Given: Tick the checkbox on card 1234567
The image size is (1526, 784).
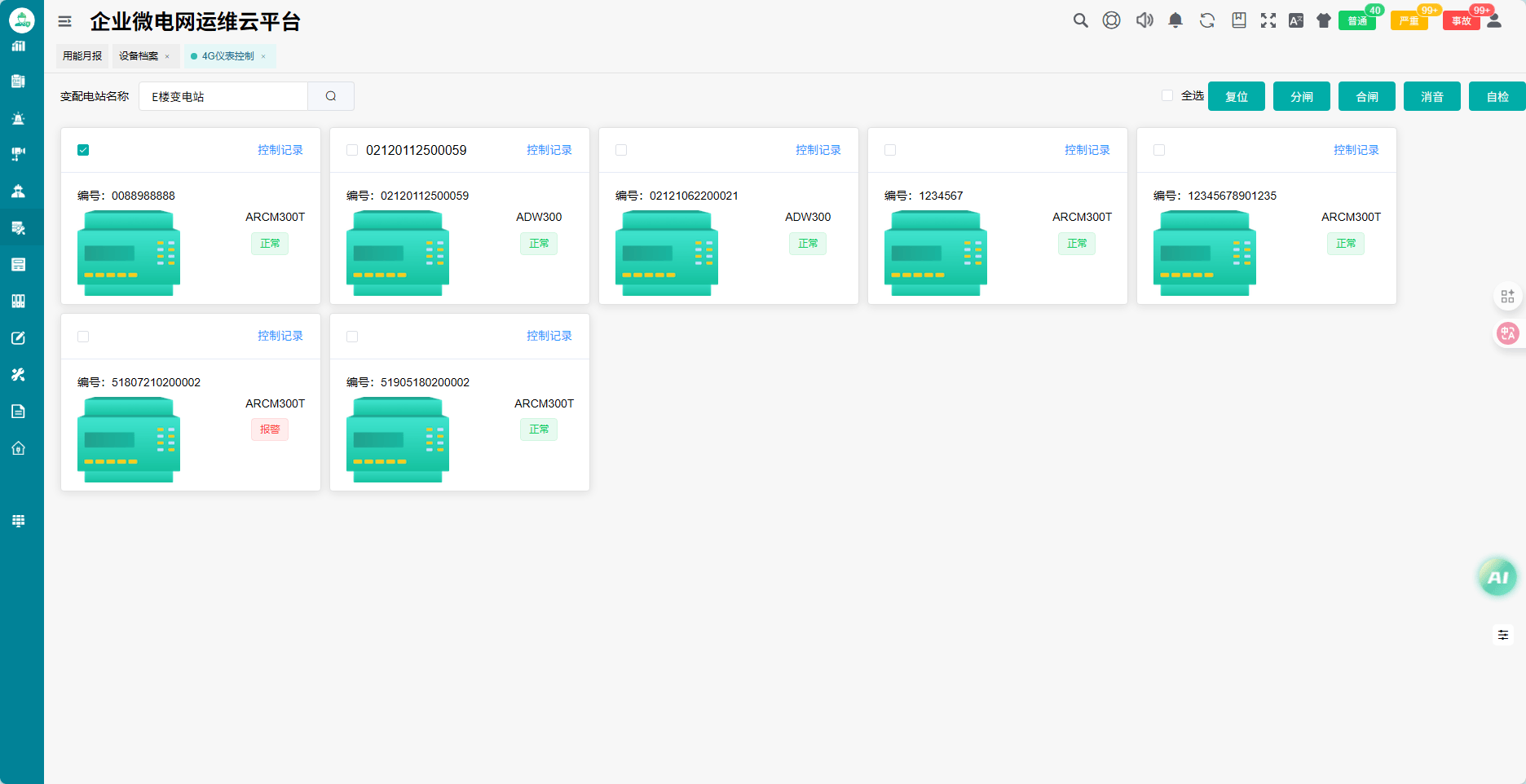Looking at the screenshot, I should click(890, 150).
